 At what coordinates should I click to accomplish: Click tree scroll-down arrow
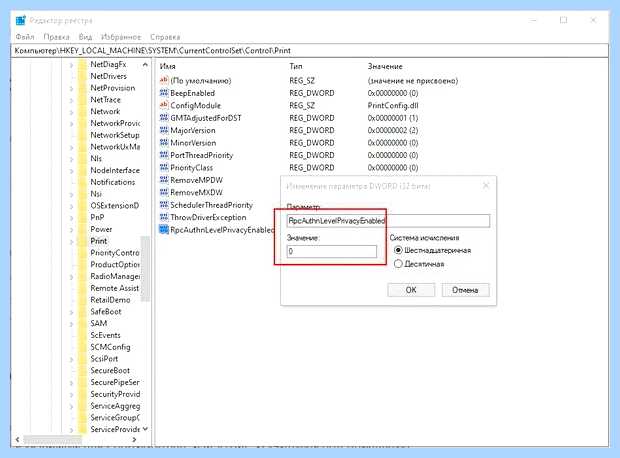coord(145,429)
